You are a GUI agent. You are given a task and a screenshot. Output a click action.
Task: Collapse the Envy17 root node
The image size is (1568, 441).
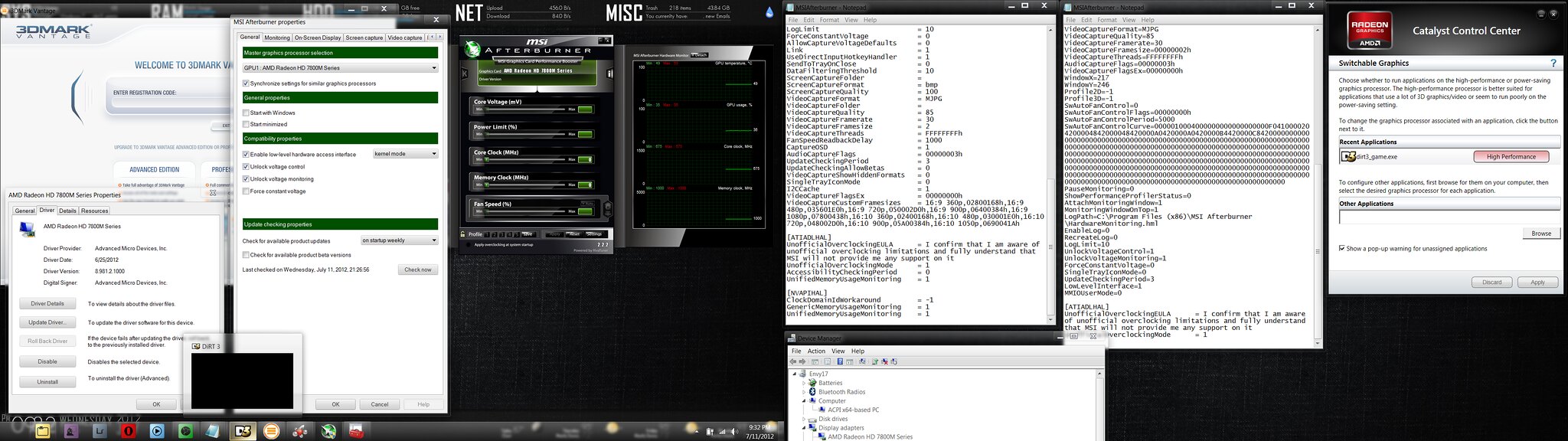(795, 374)
